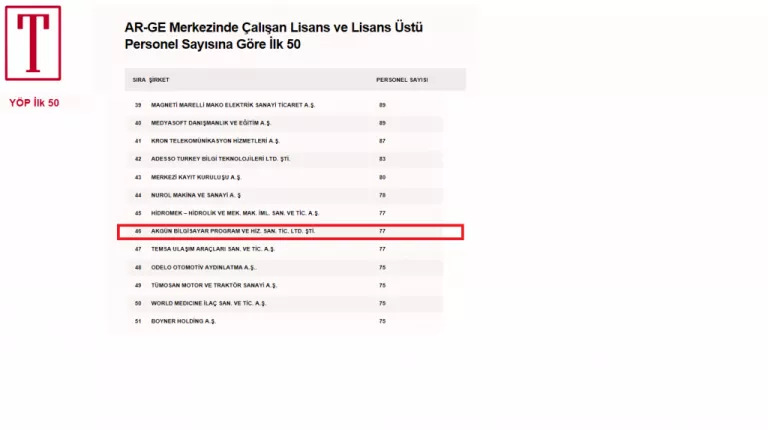Click personnel count 75 in WORLD MEDICINE row
The width and height of the screenshot is (768, 430).
point(382,304)
